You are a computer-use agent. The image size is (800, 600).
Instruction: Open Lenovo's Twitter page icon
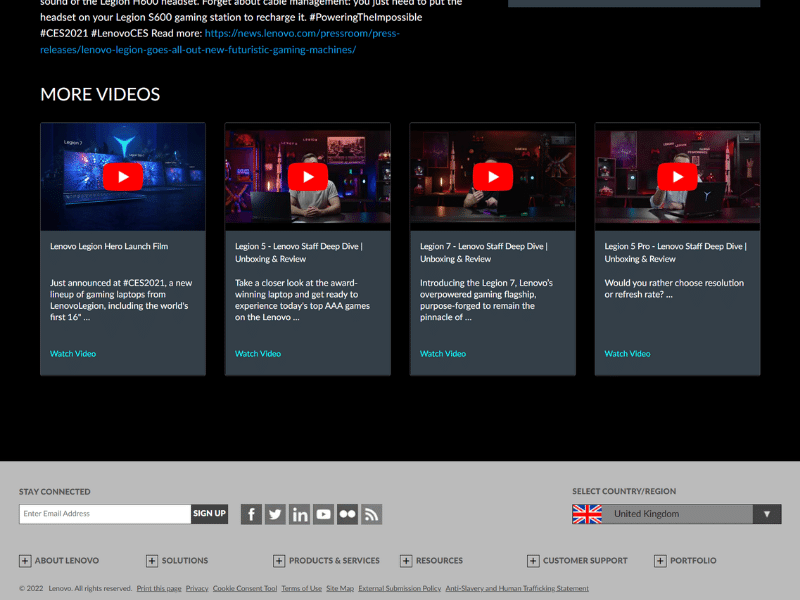point(275,514)
